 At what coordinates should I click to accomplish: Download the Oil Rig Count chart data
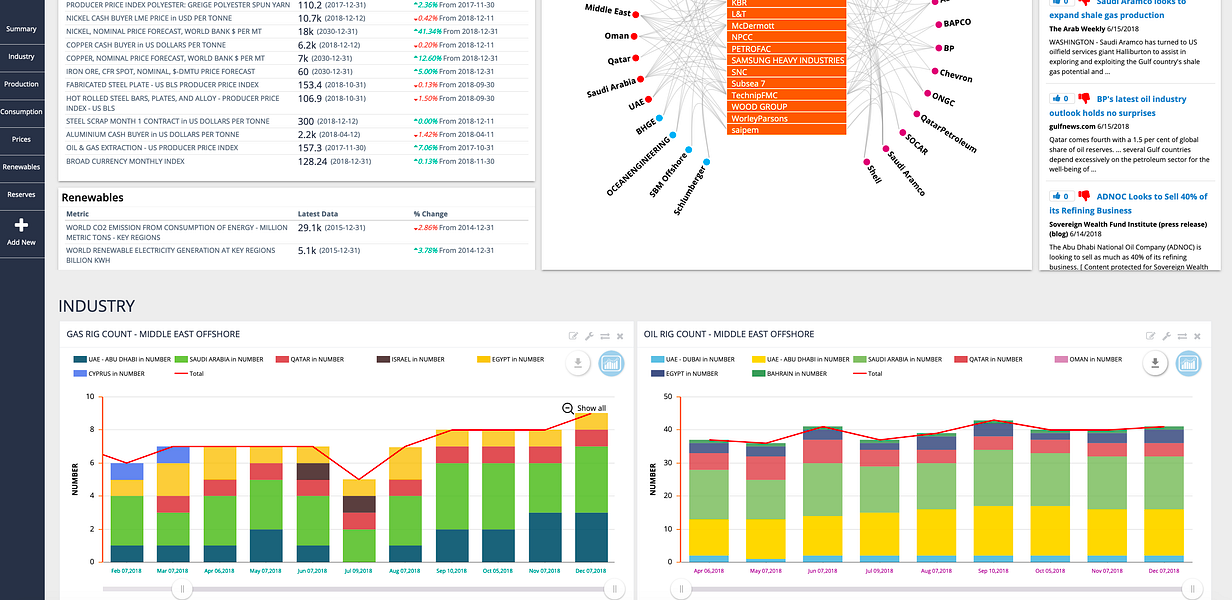pos(1155,364)
